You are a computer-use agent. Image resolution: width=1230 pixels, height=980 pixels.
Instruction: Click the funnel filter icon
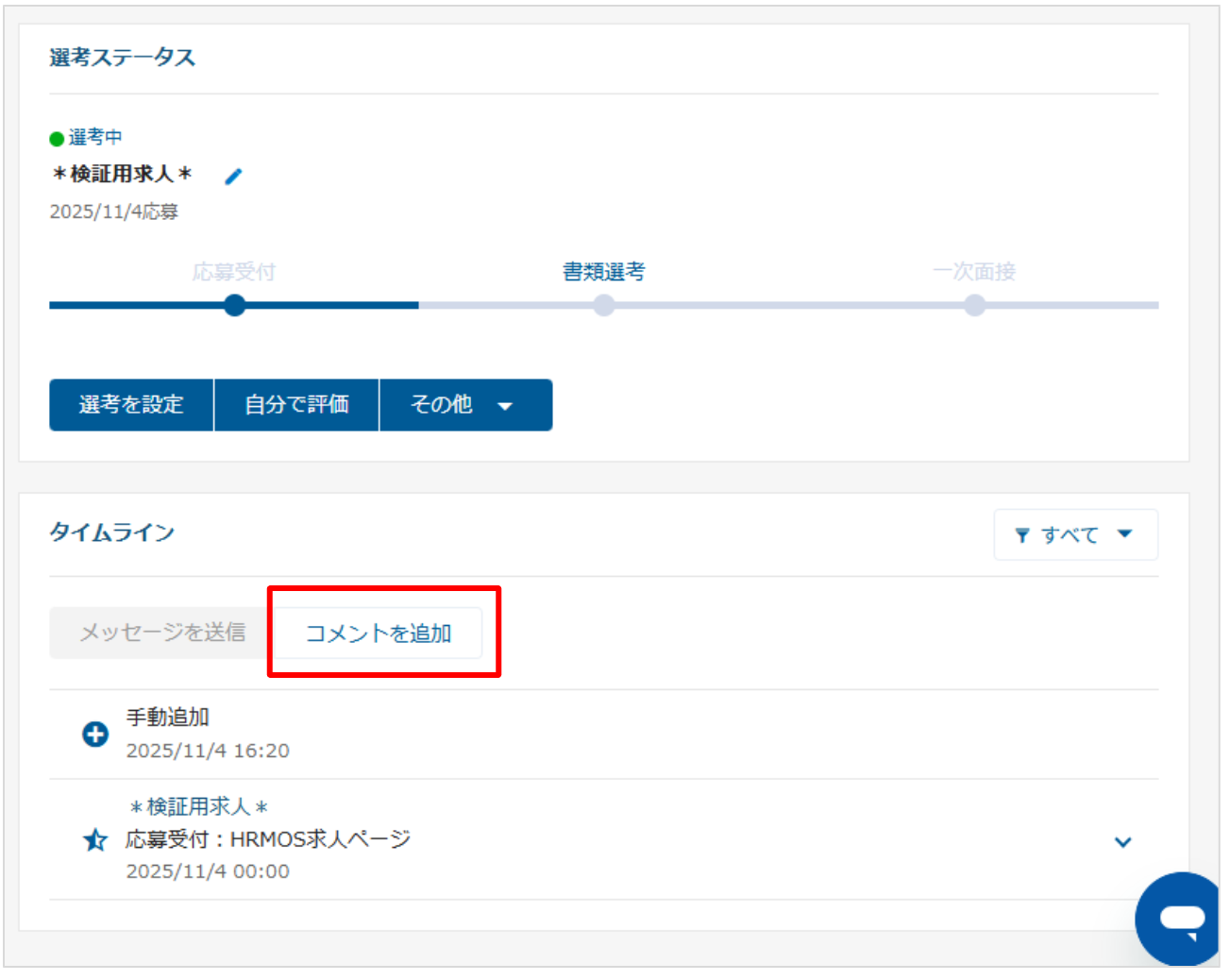(x=1021, y=535)
